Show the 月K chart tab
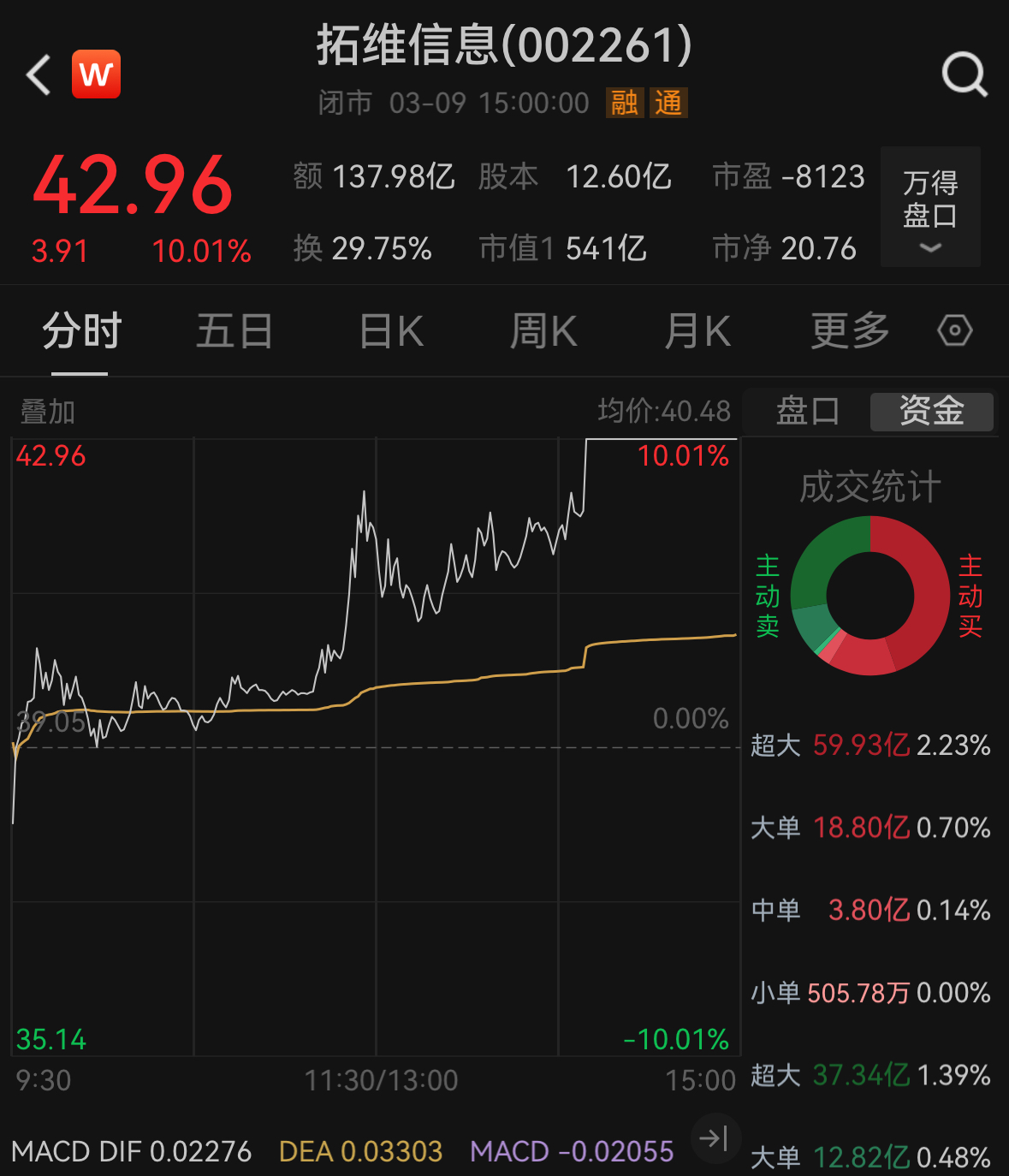 click(697, 330)
